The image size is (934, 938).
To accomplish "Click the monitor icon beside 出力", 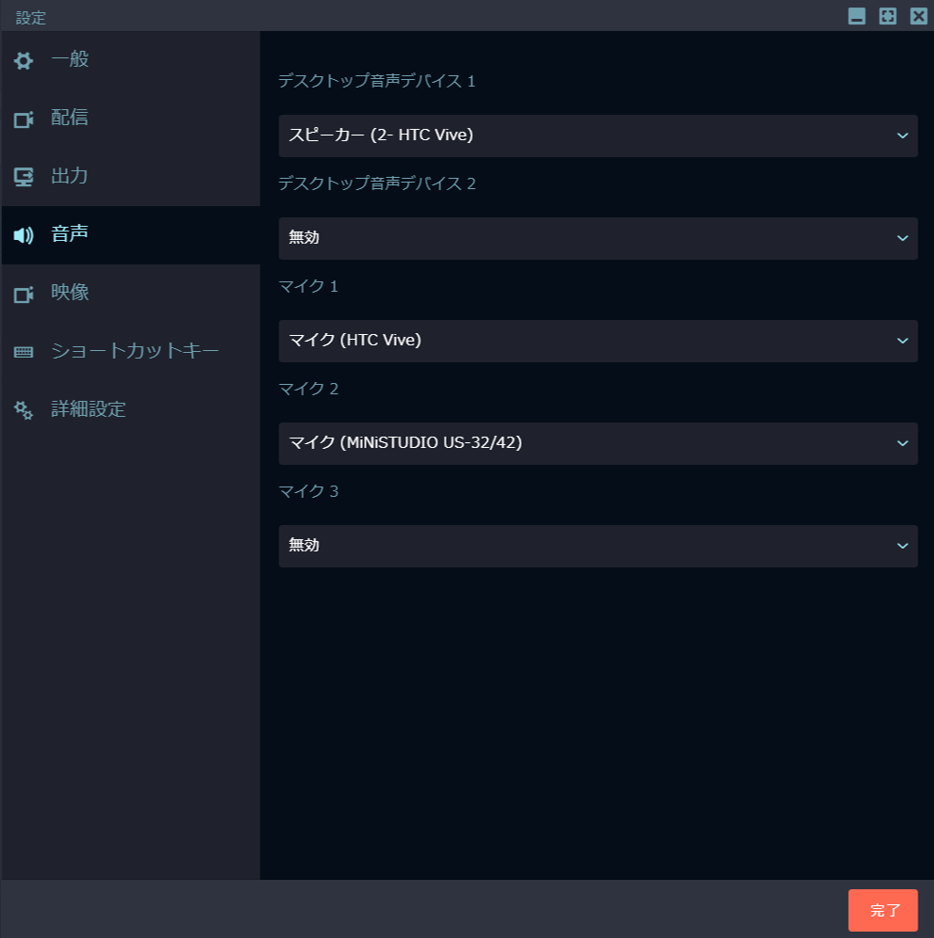I will pyautogui.click(x=23, y=177).
